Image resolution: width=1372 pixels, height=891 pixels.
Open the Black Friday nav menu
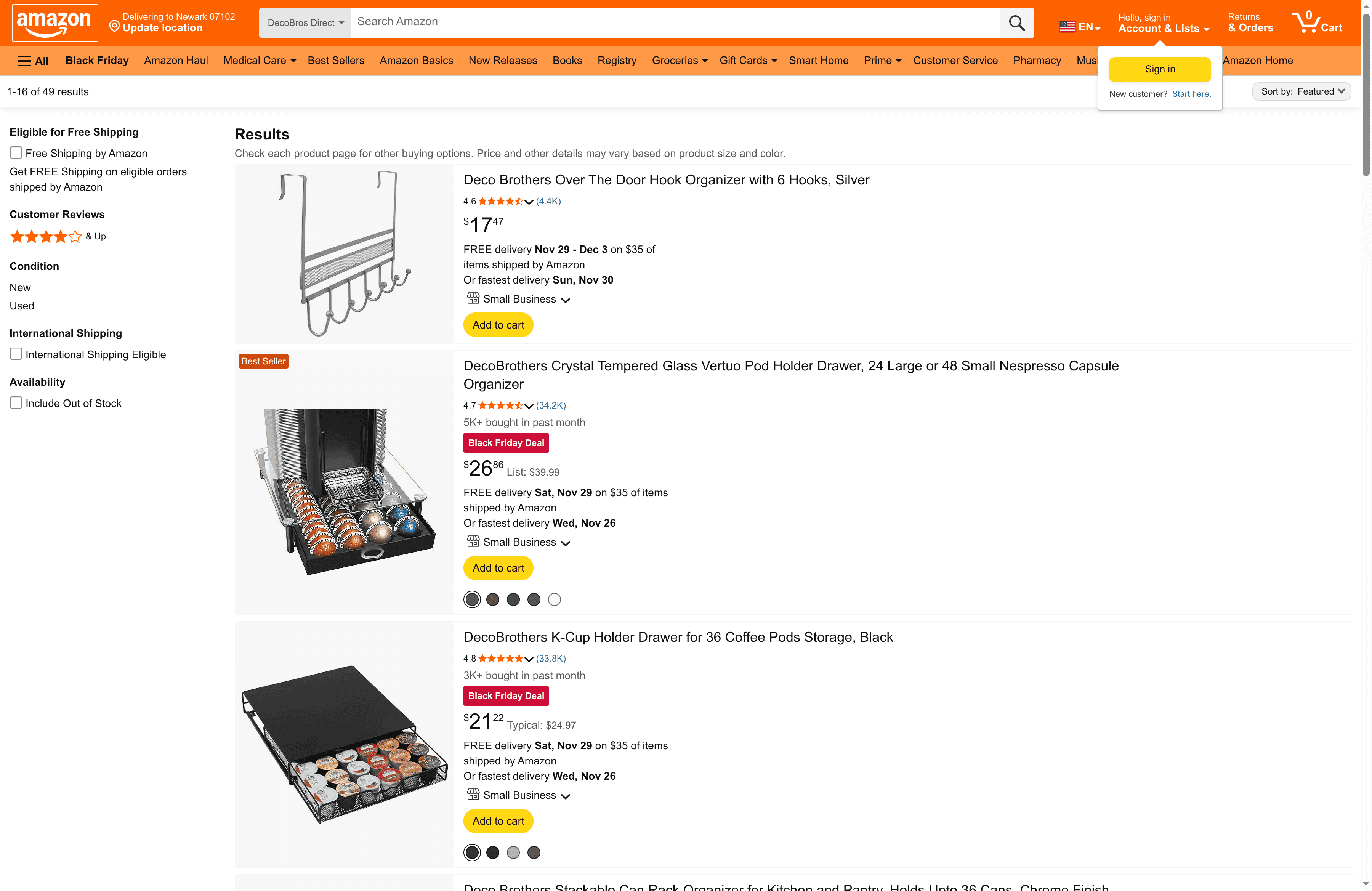(97, 61)
